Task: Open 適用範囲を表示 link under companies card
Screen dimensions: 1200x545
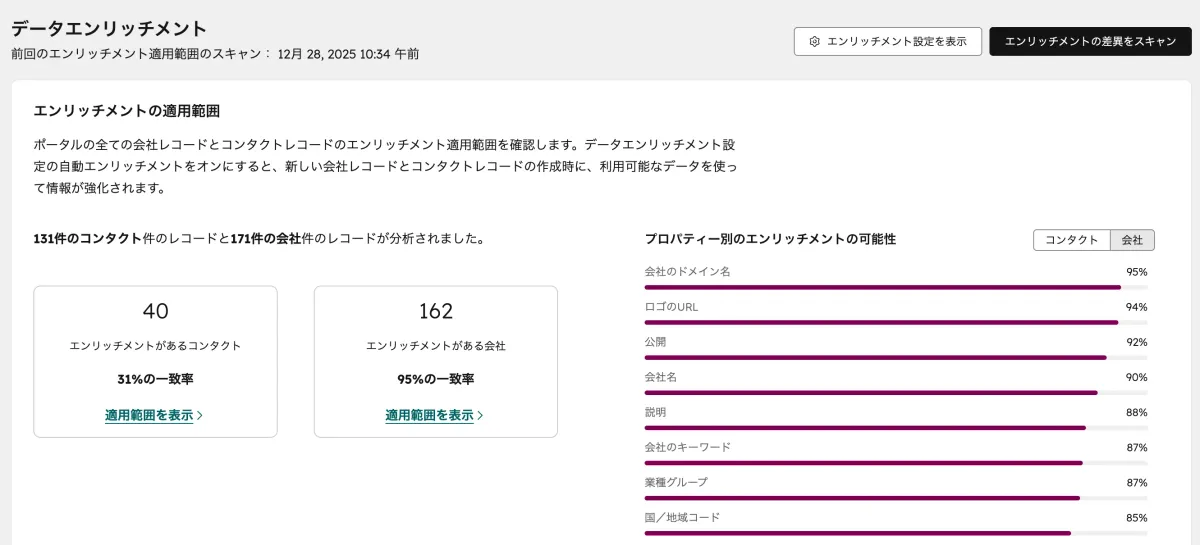Action: pyautogui.click(x=429, y=415)
